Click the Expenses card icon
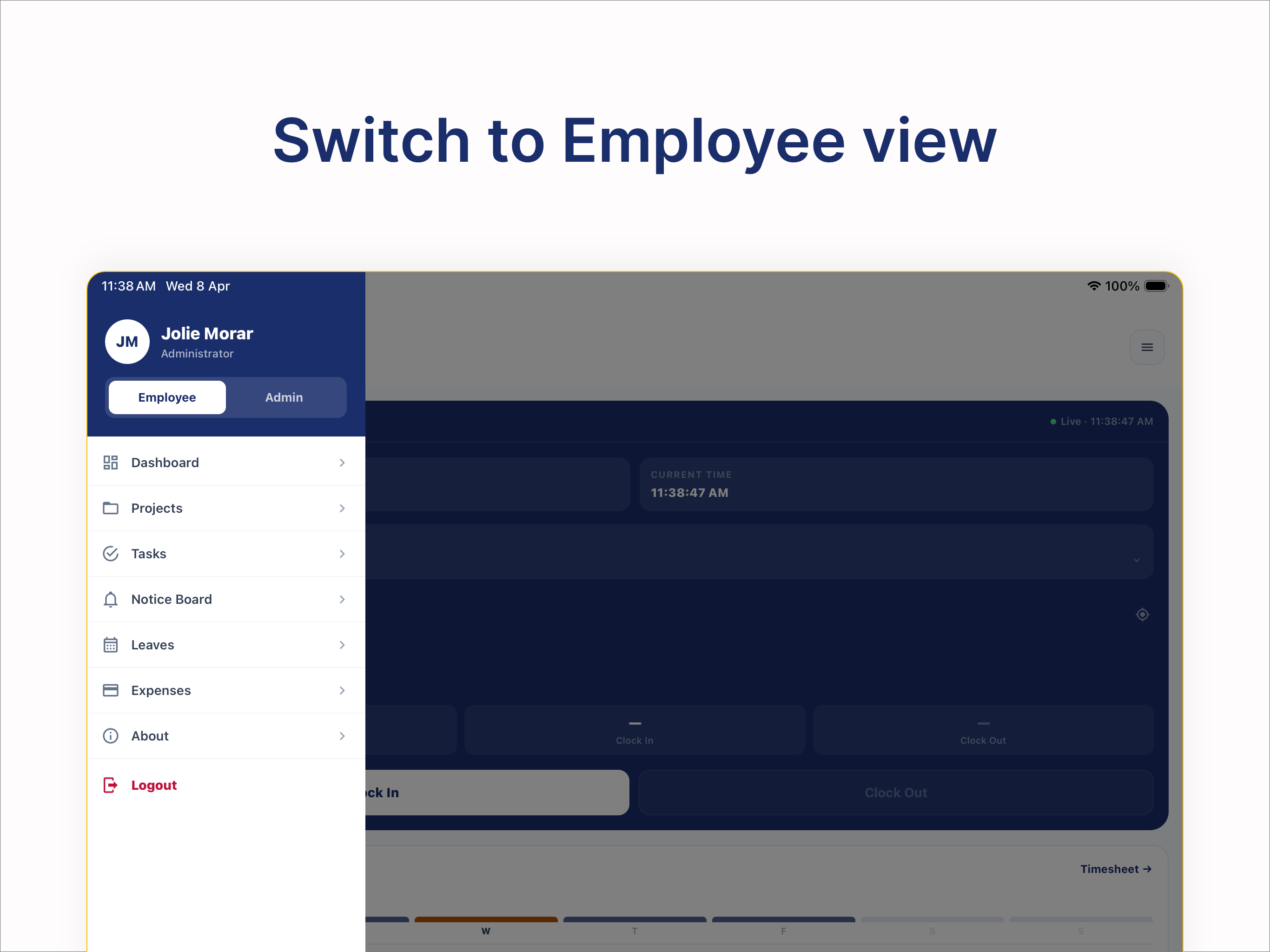 tap(110, 690)
